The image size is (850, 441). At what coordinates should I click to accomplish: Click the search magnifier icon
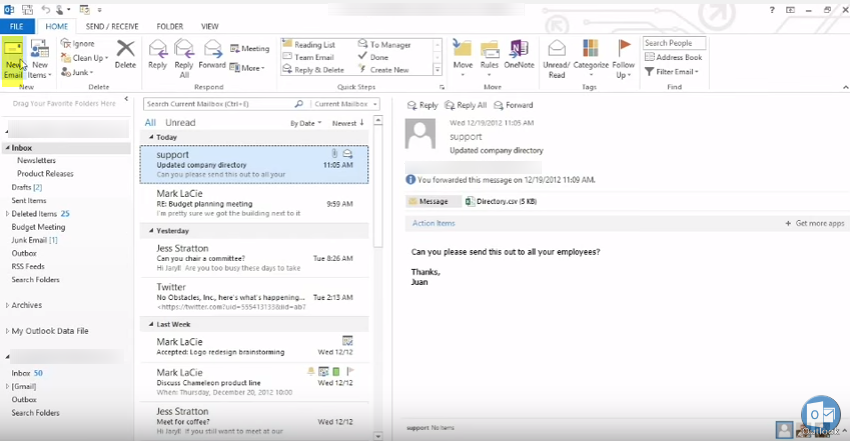point(299,103)
